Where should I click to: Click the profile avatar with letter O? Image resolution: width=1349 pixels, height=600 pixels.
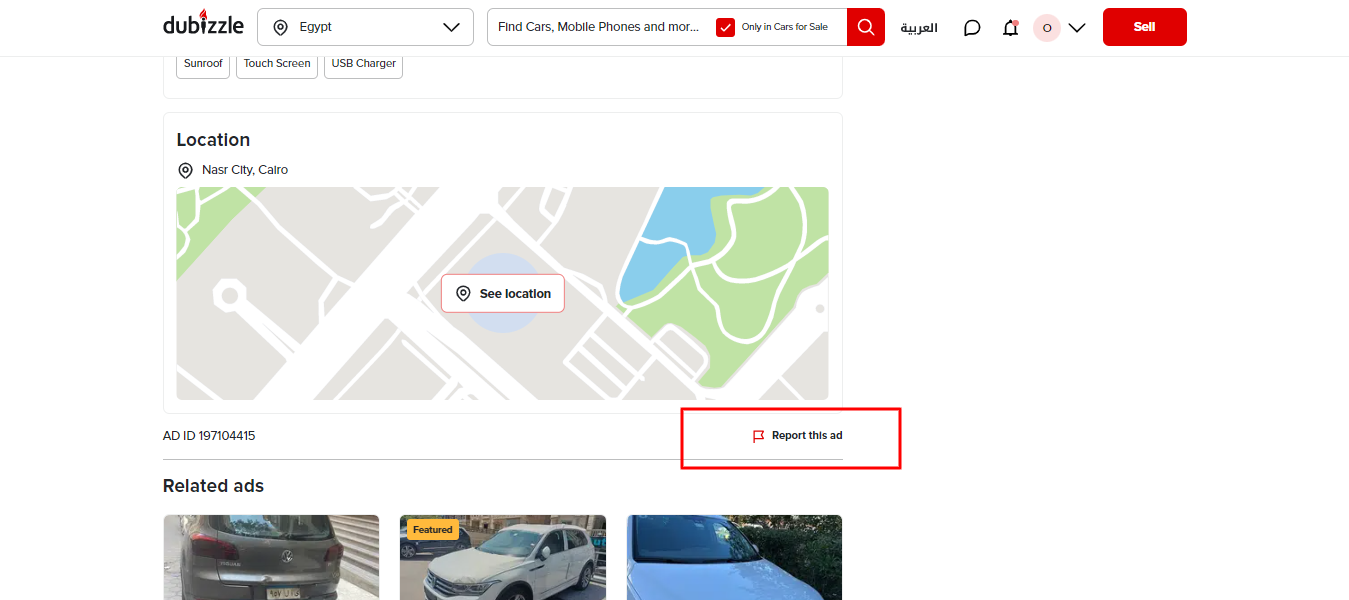(x=1046, y=28)
